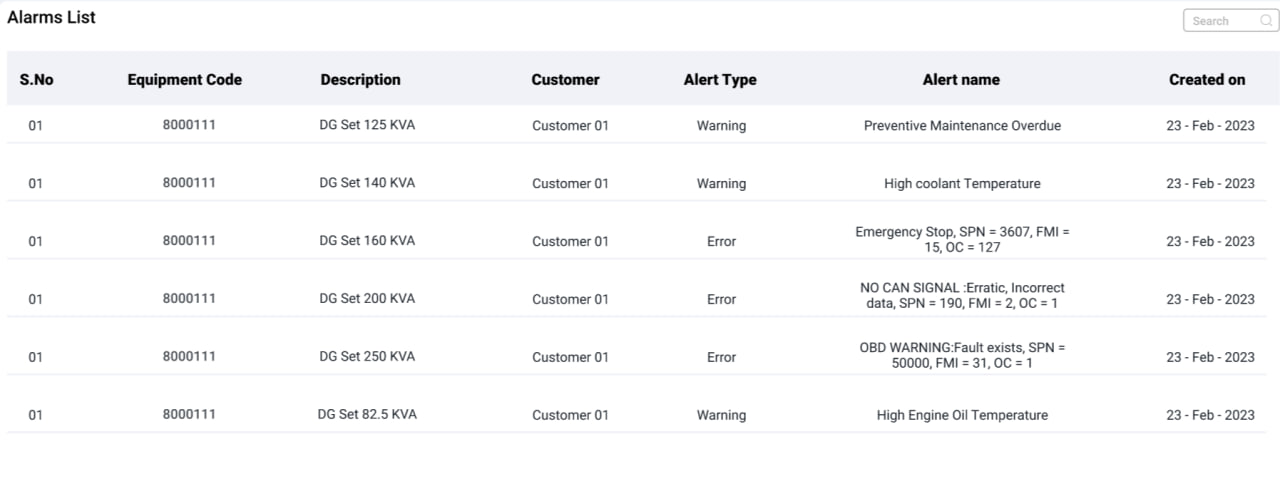Image resolution: width=1280 pixels, height=486 pixels.
Task: Click equipment code 8000111 in DG Set 200 KVA row
Action: point(189,298)
